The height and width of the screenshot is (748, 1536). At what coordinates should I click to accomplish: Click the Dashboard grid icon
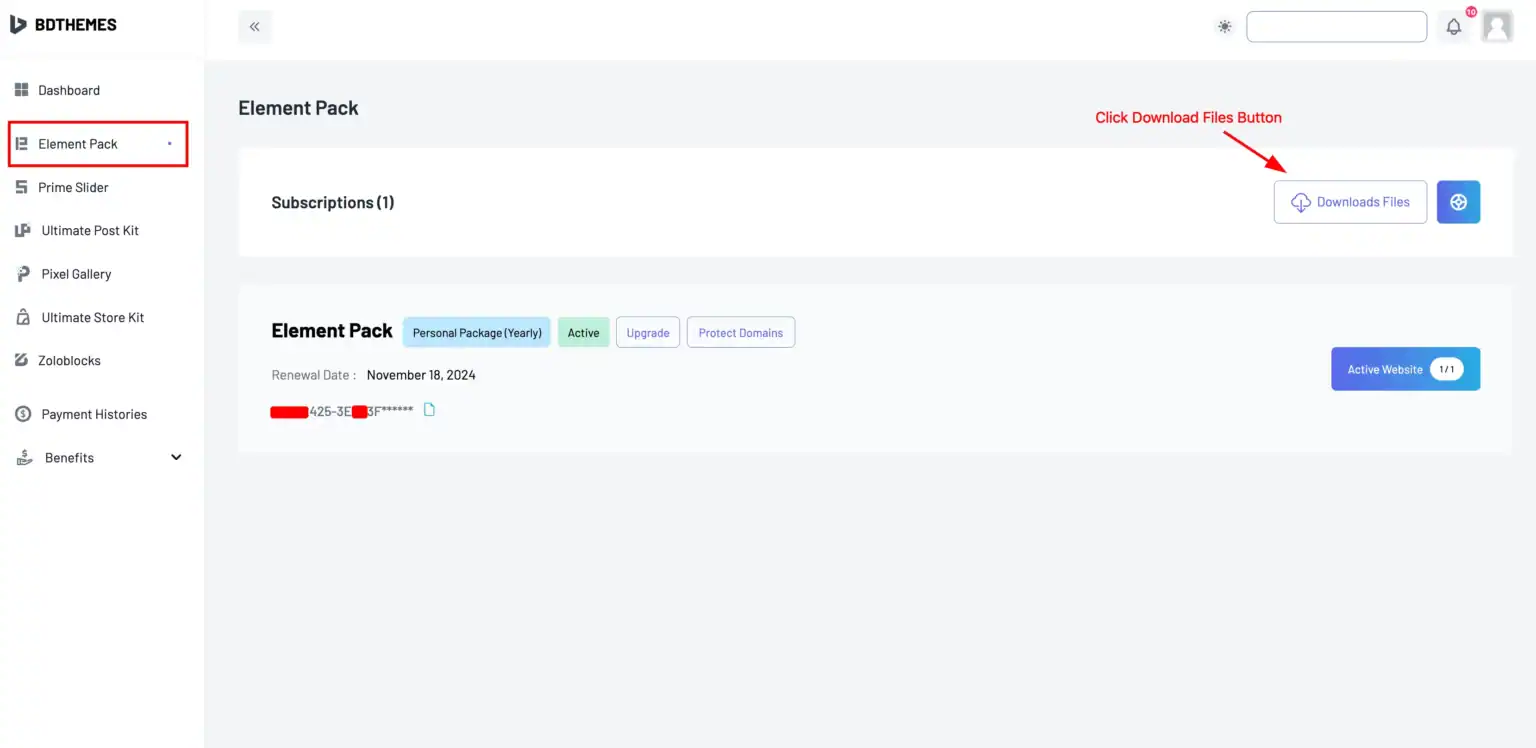[x=21, y=90]
